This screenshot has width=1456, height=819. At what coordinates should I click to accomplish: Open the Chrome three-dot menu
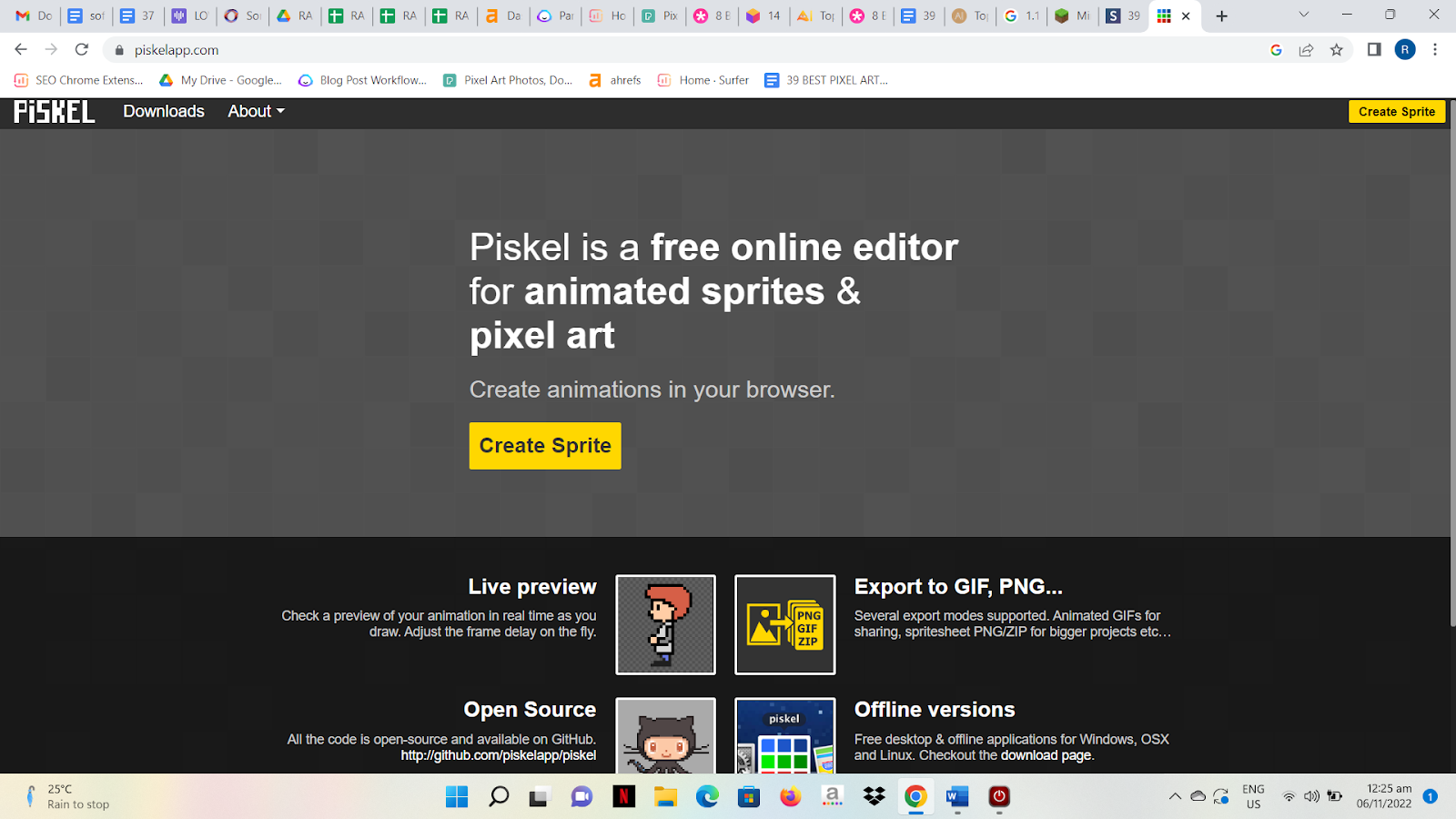point(1435,50)
